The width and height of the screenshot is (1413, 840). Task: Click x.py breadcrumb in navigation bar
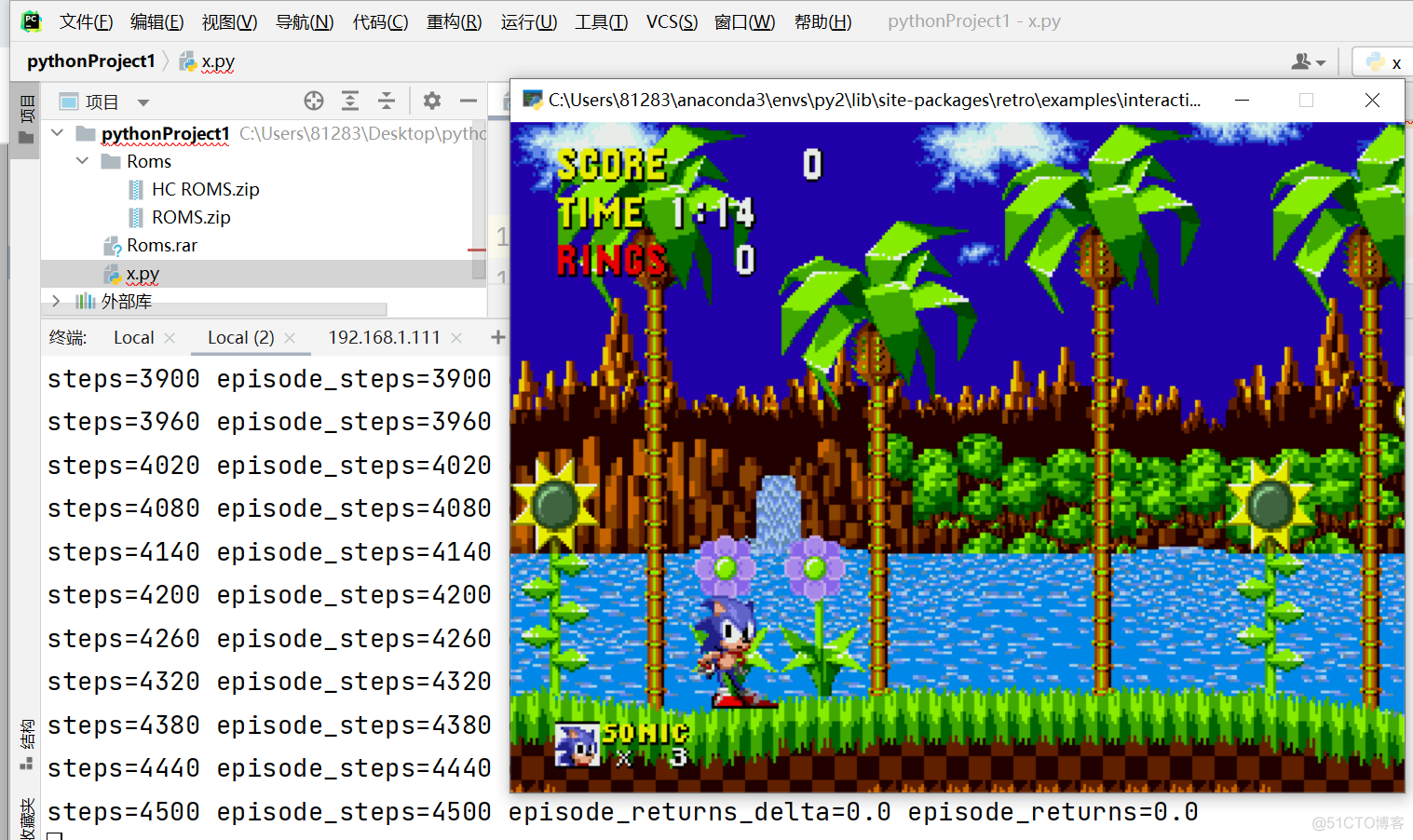[207, 61]
